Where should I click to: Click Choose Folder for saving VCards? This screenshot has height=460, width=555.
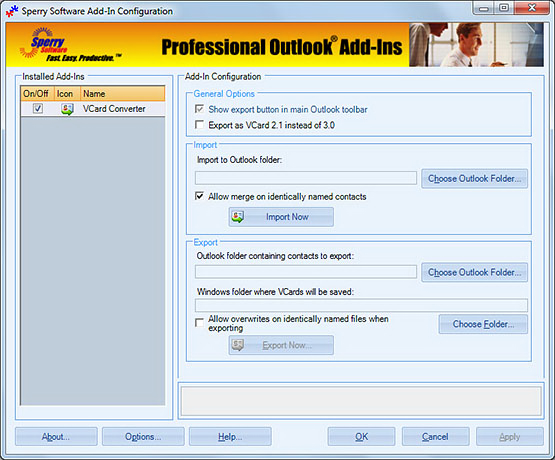483,324
